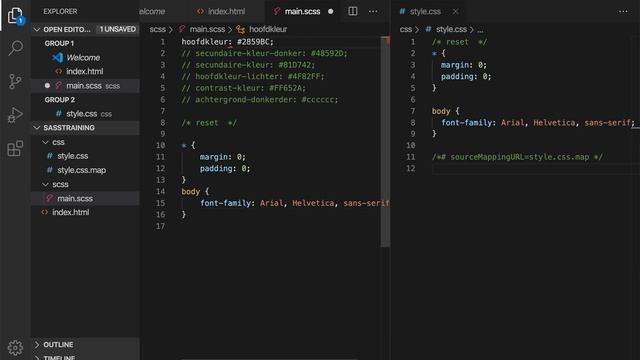Open the Source Control view
This screenshot has width=640, height=360.
15,82
